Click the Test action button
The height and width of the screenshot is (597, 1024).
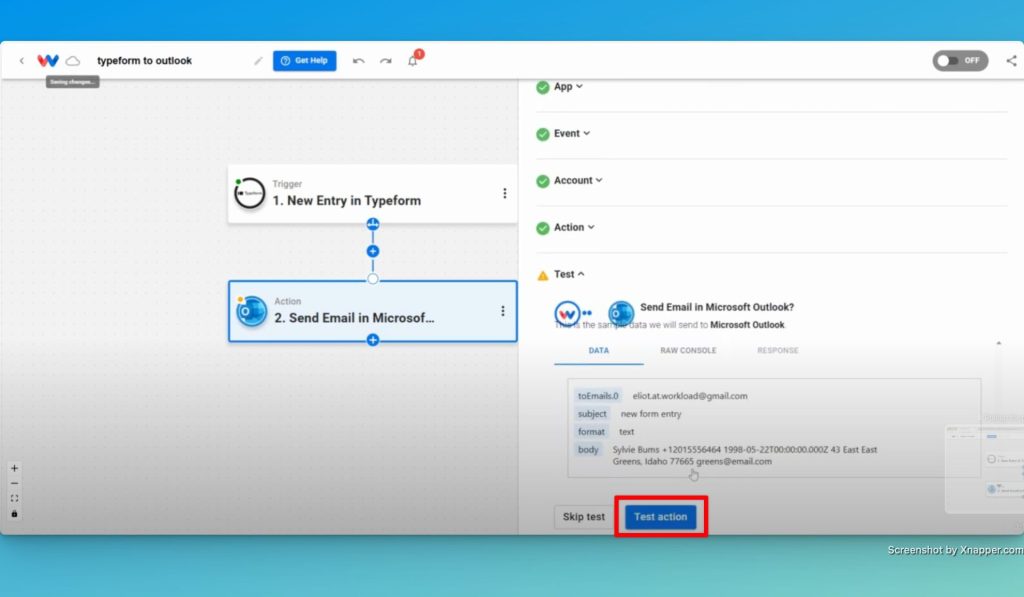pos(660,517)
